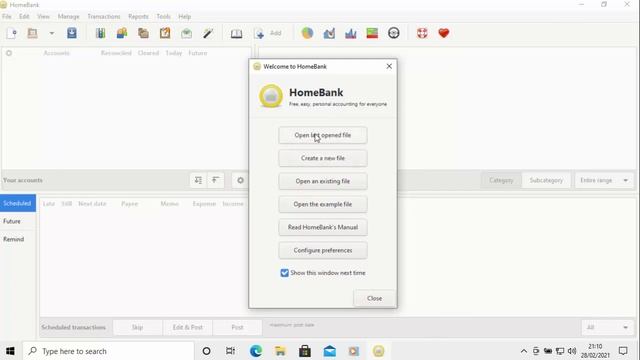Screen dimensions: 640x360
Task: Click the Save file toolbar icon
Action: pyautogui.click(x=72, y=33)
